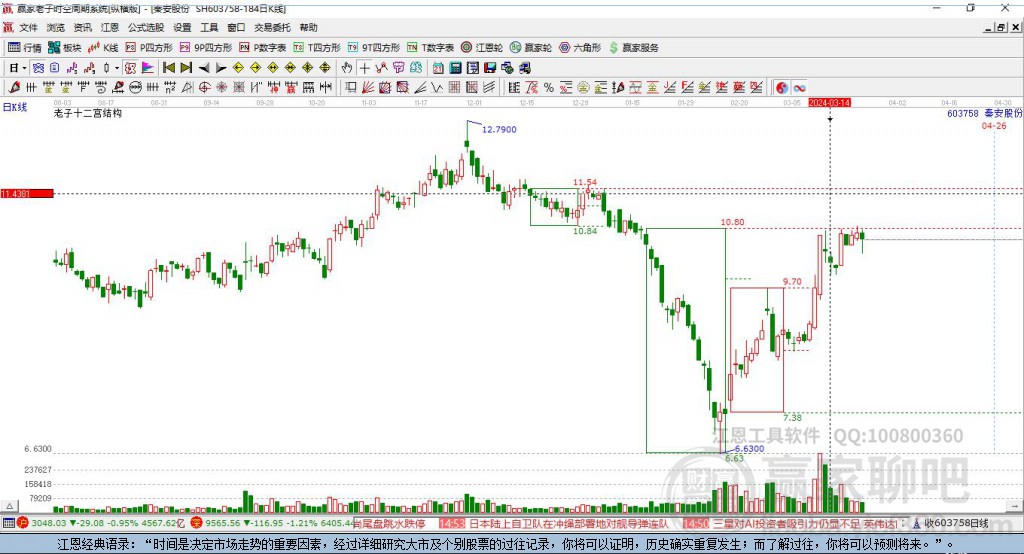Open the T四方形 tool
Screen dimensions: 1024x554
(317, 48)
